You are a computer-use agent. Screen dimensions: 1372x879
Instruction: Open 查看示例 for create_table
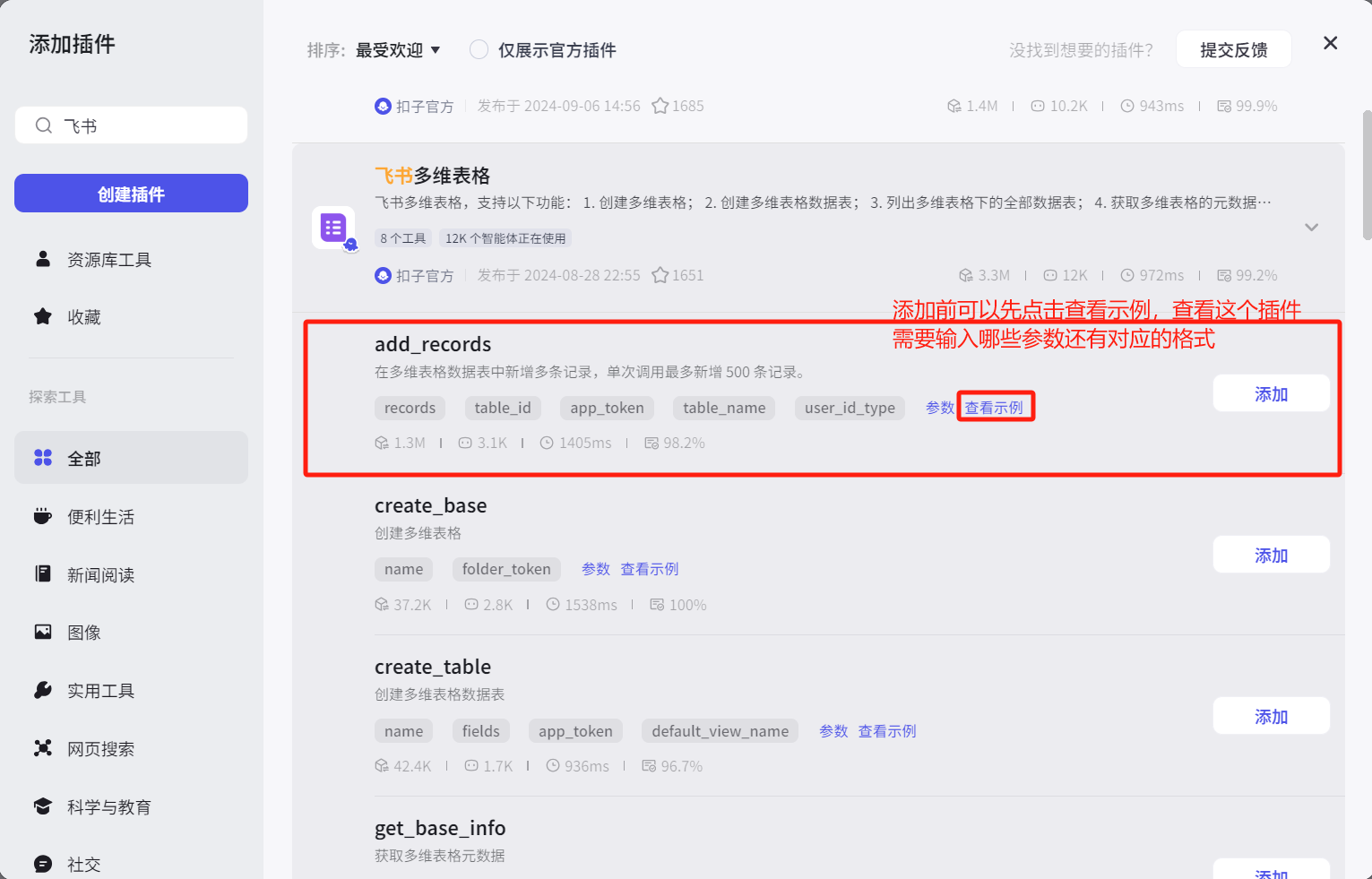(x=887, y=731)
